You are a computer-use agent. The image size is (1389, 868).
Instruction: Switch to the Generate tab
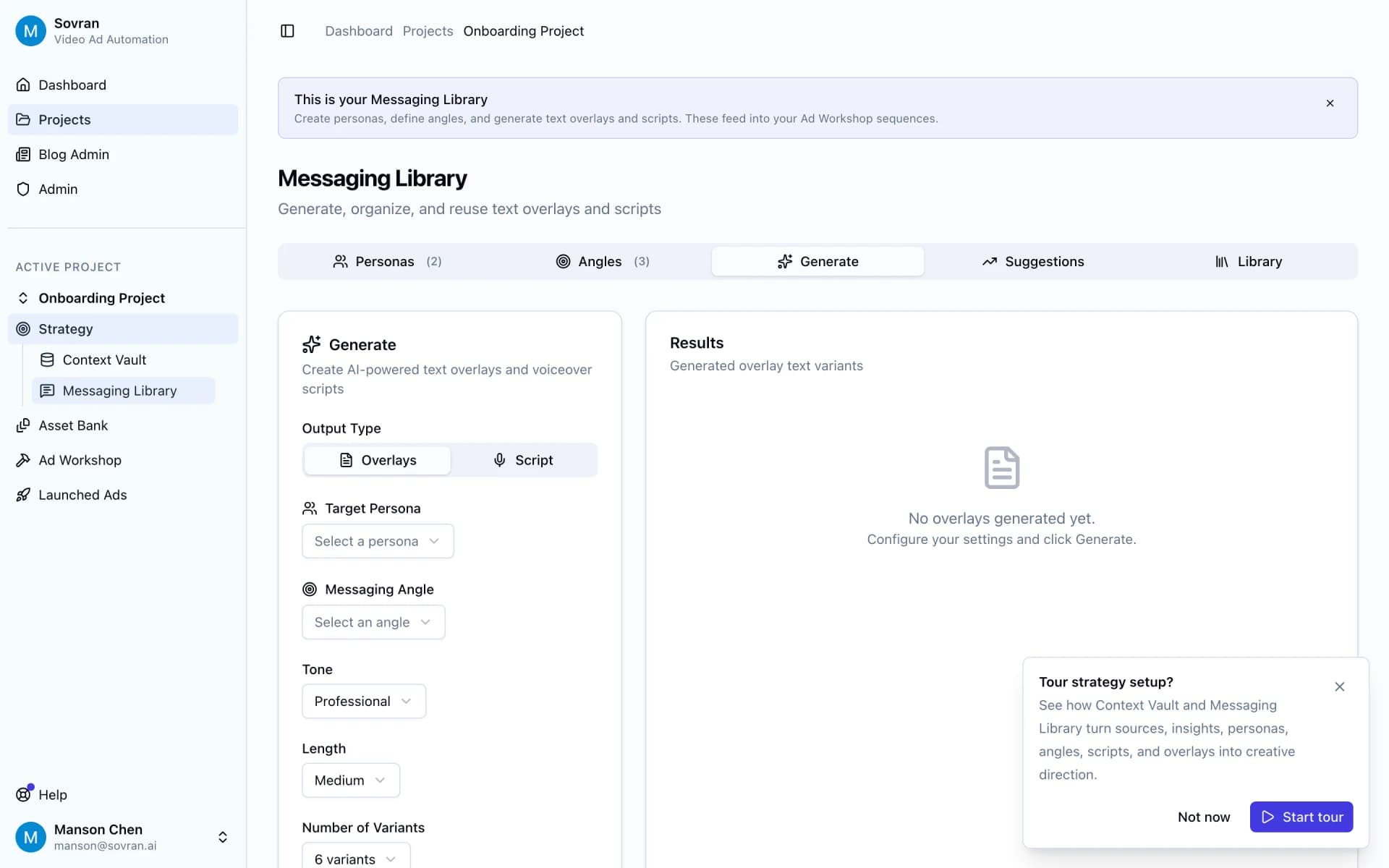pos(817,261)
